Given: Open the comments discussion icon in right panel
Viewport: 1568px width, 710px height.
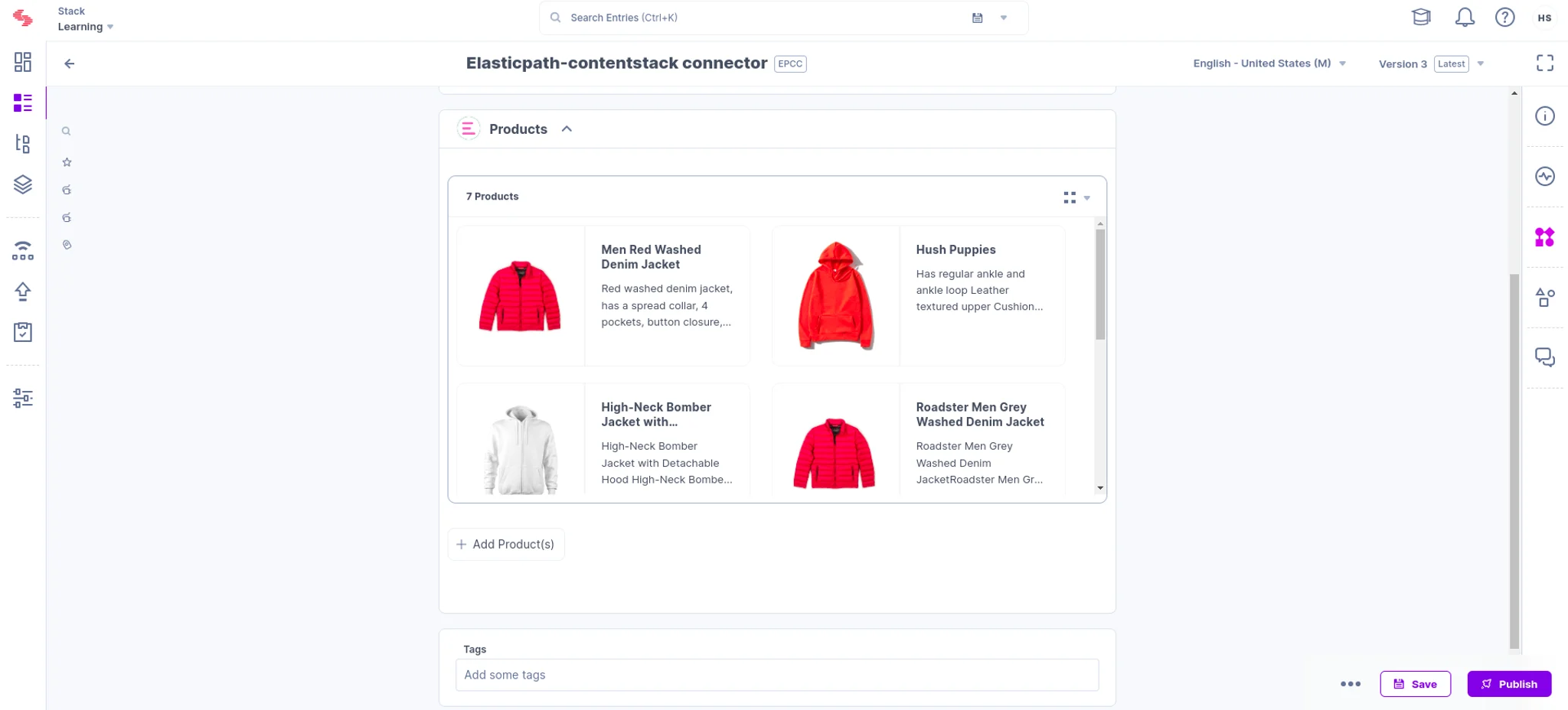Looking at the screenshot, I should [x=1545, y=357].
